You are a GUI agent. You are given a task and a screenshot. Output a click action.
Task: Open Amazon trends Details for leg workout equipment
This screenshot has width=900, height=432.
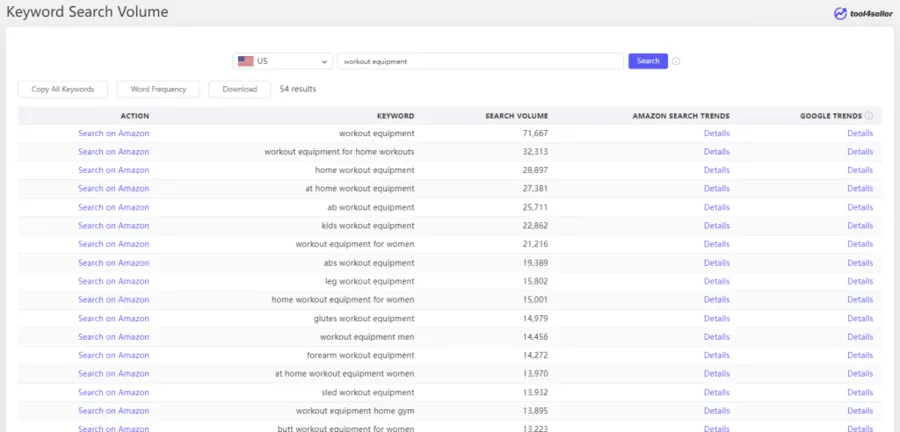coord(717,281)
